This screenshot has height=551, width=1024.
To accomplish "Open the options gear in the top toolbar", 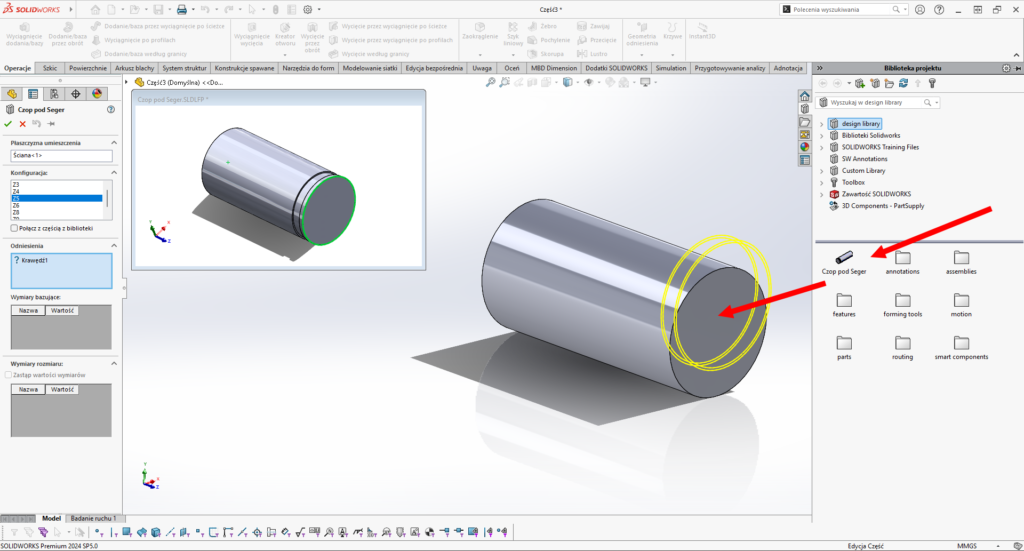I will tap(307, 9).
